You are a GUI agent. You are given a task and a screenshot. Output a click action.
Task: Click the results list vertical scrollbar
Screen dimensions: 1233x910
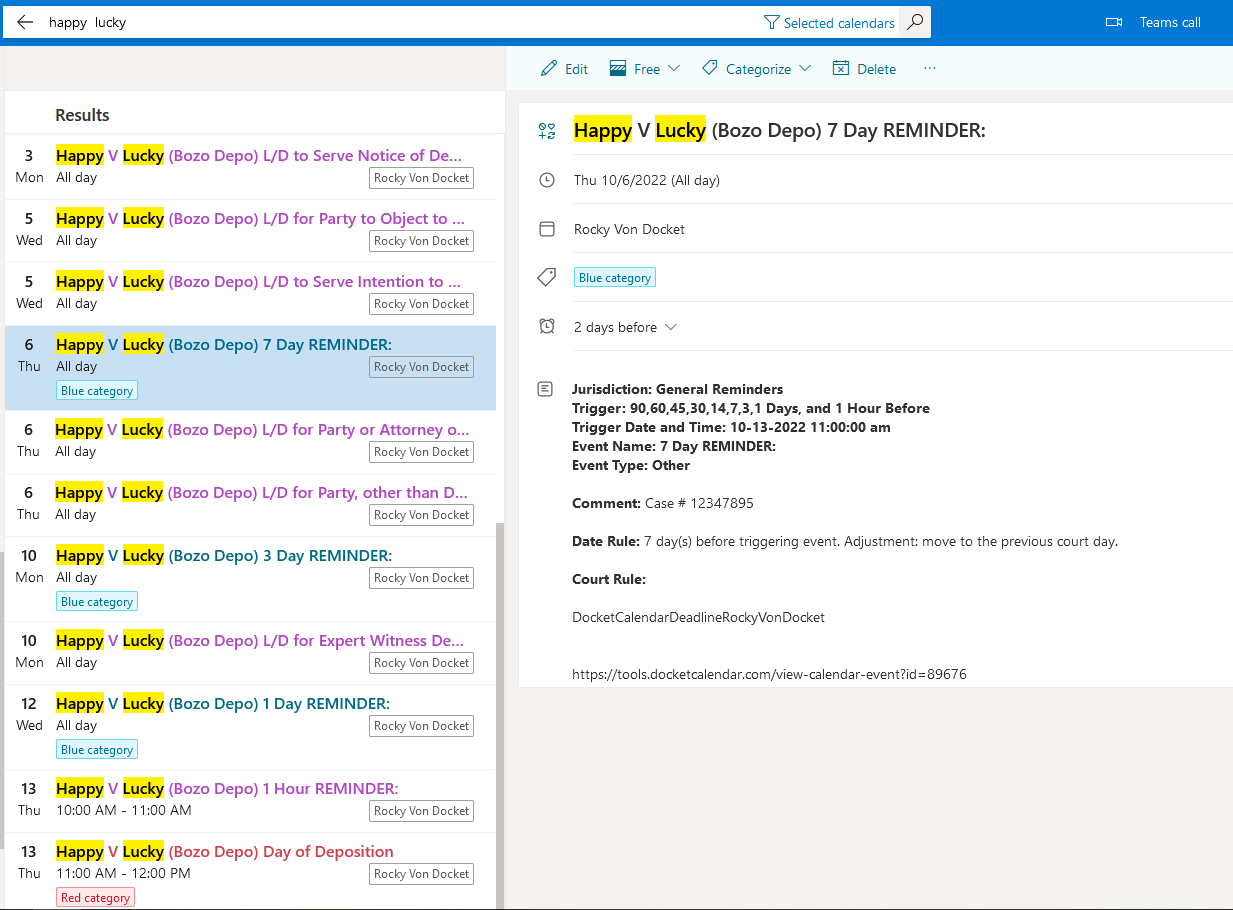coord(501,700)
